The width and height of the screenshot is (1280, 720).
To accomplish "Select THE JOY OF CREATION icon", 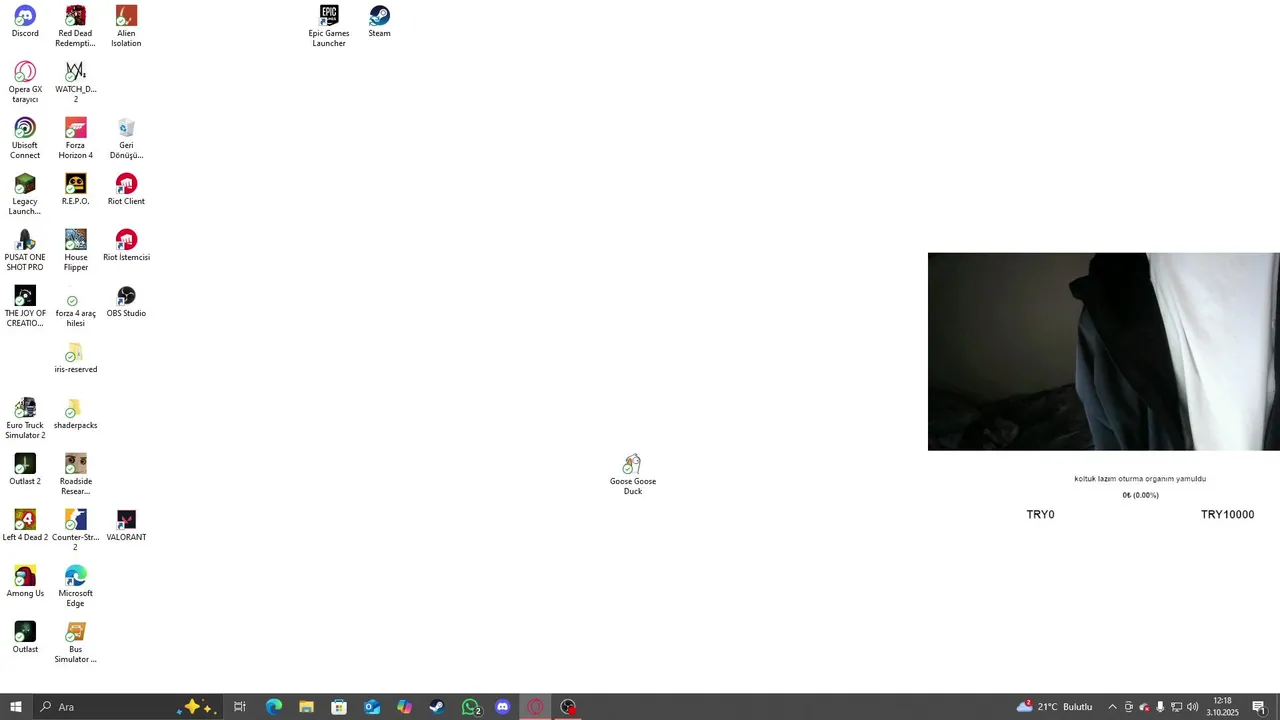I will (25, 306).
